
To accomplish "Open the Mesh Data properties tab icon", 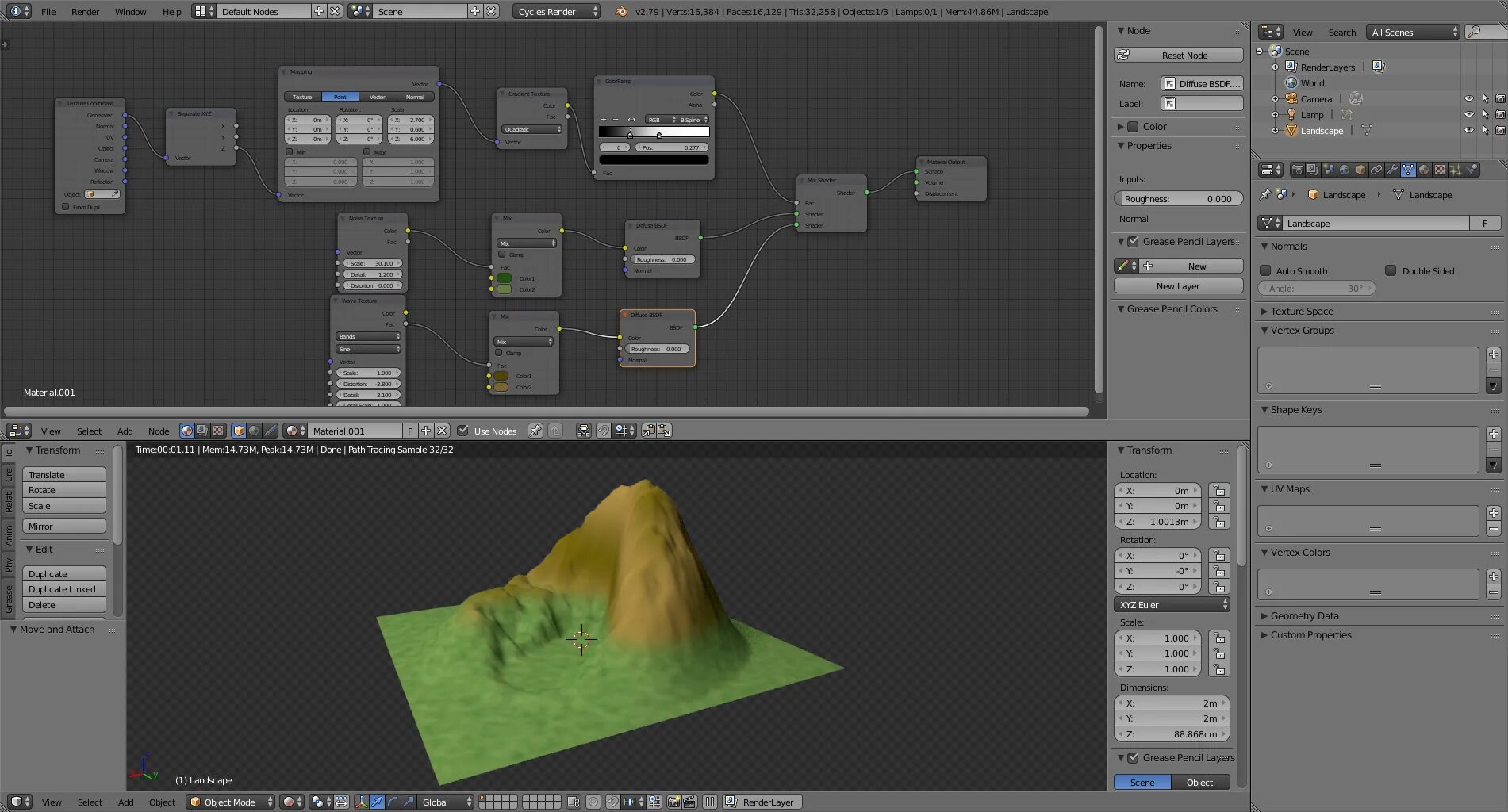I will click(x=1408, y=170).
